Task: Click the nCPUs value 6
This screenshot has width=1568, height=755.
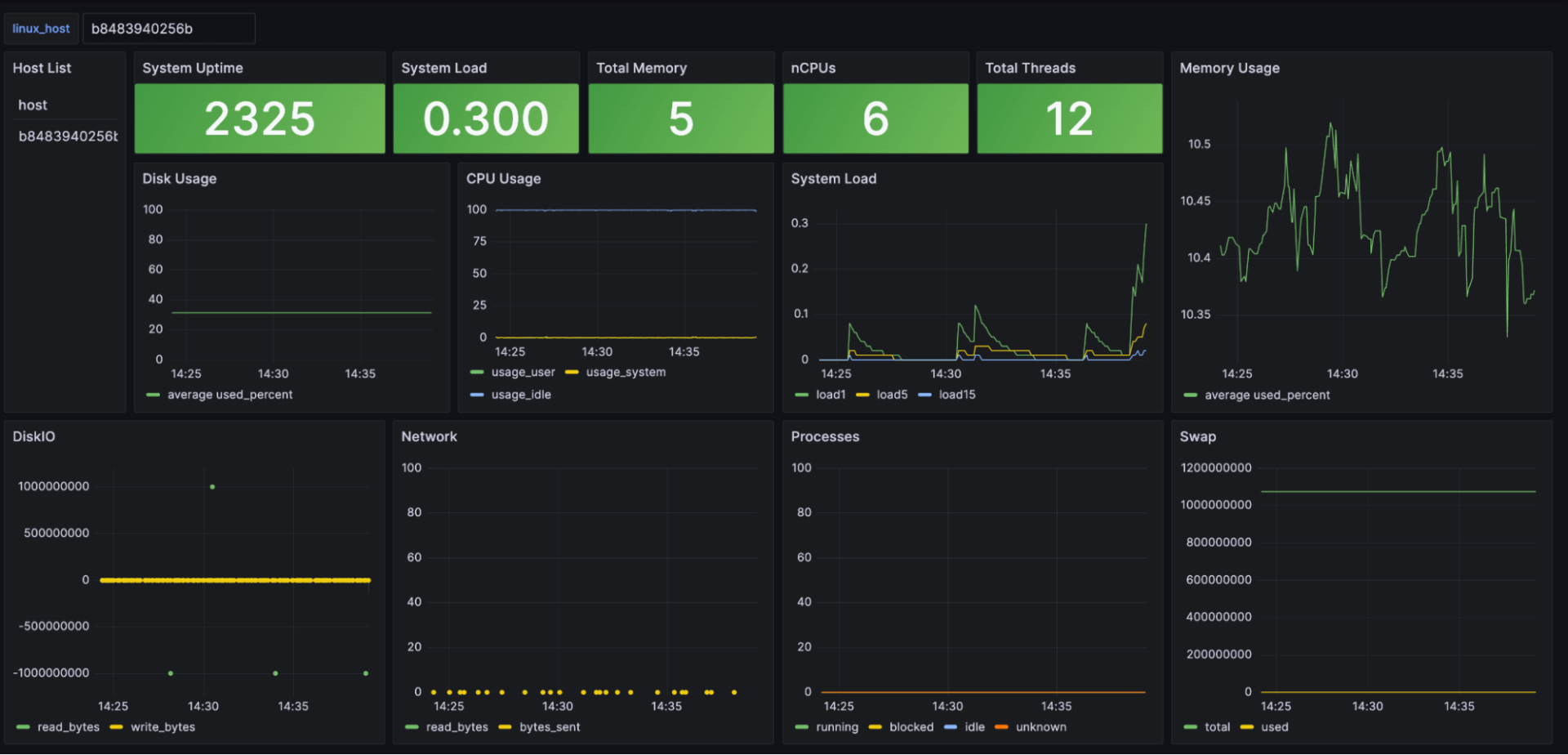Action: point(875,118)
